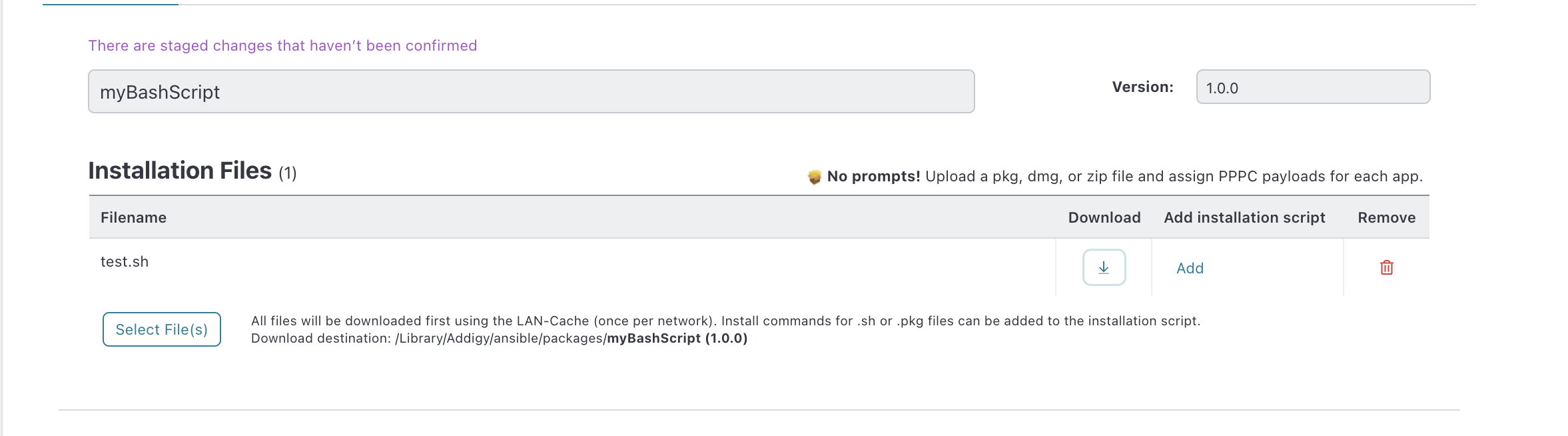Click the Installation Files heading

click(x=180, y=171)
